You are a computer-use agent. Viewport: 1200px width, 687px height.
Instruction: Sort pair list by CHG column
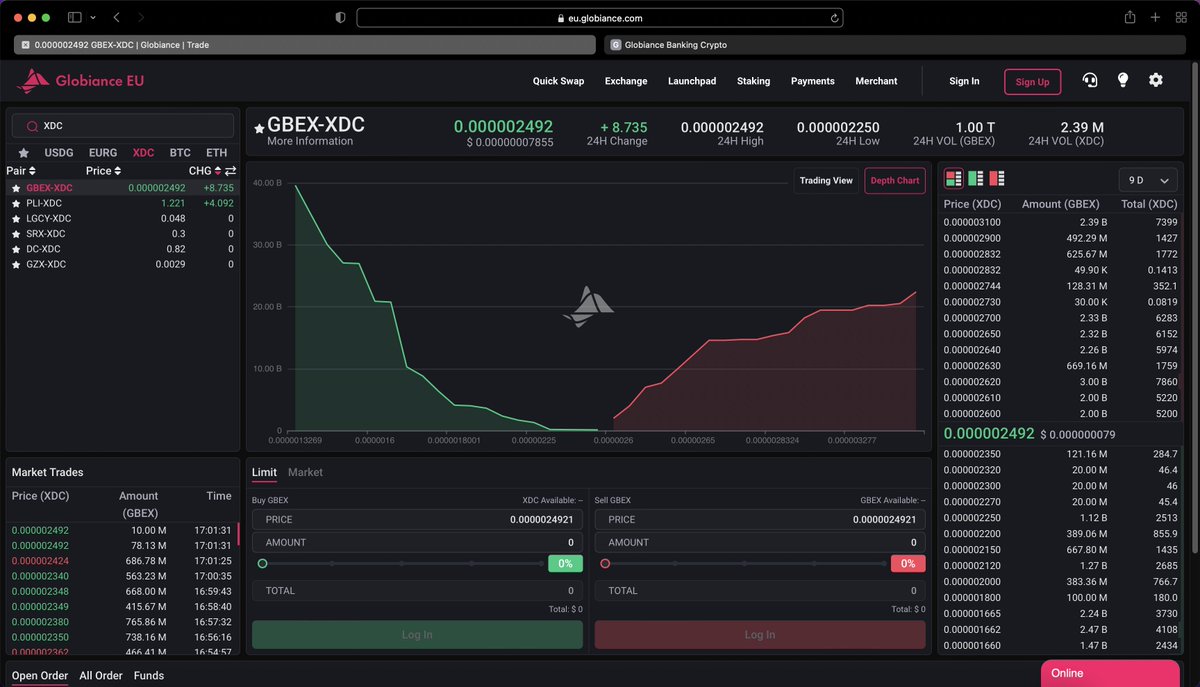tap(205, 171)
